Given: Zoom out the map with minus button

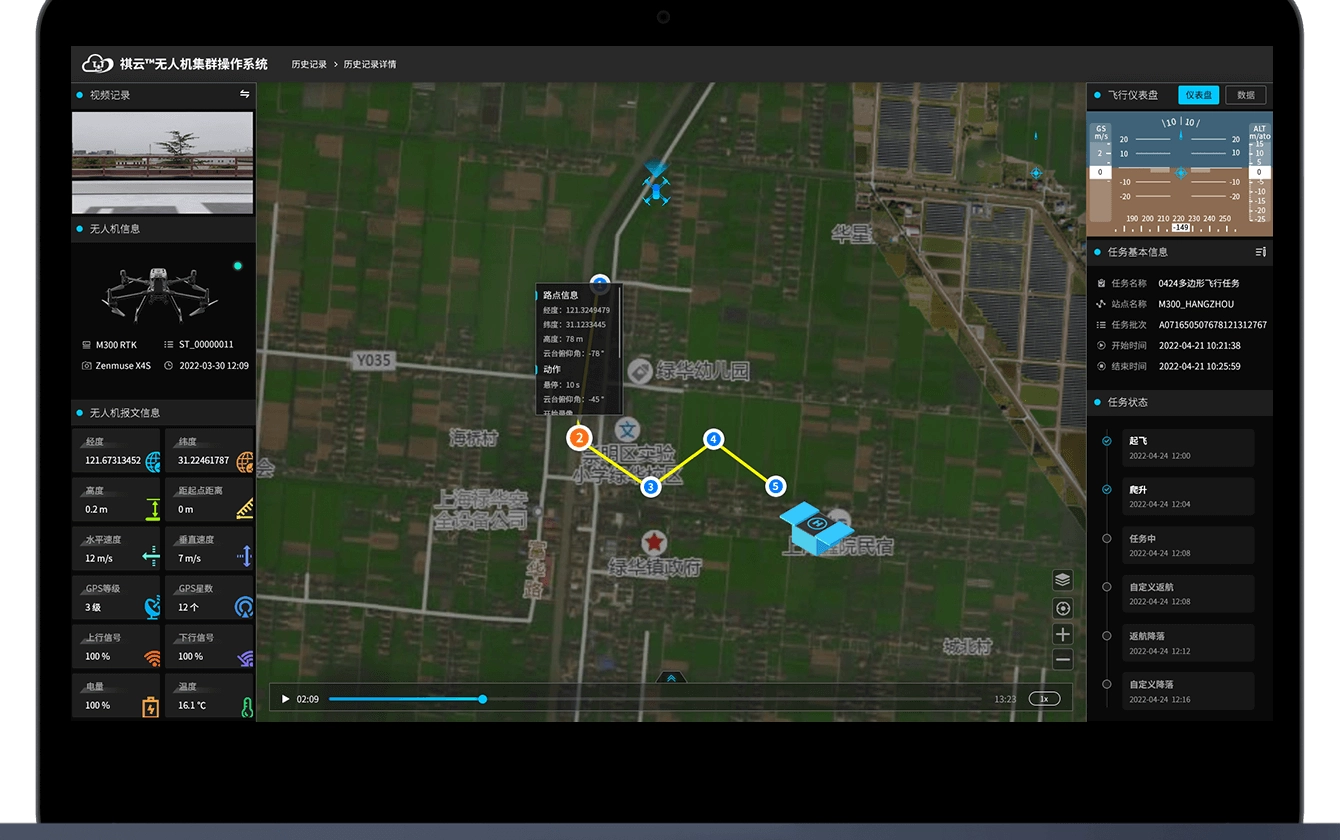Looking at the screenshot, I should tap(1062, 659).
